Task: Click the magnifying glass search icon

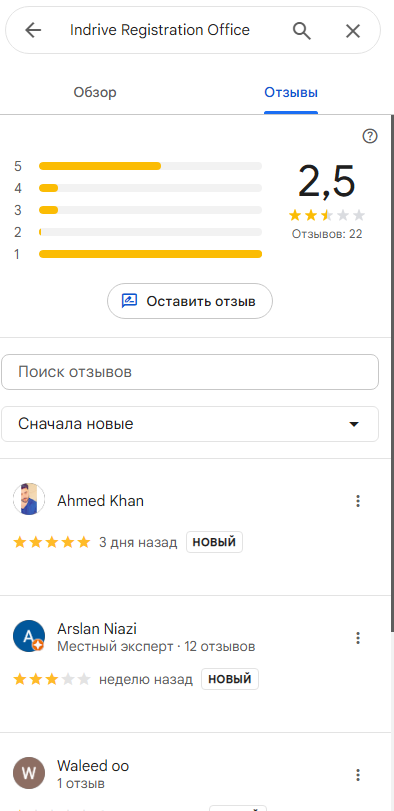Action: (x=302, y=31)
